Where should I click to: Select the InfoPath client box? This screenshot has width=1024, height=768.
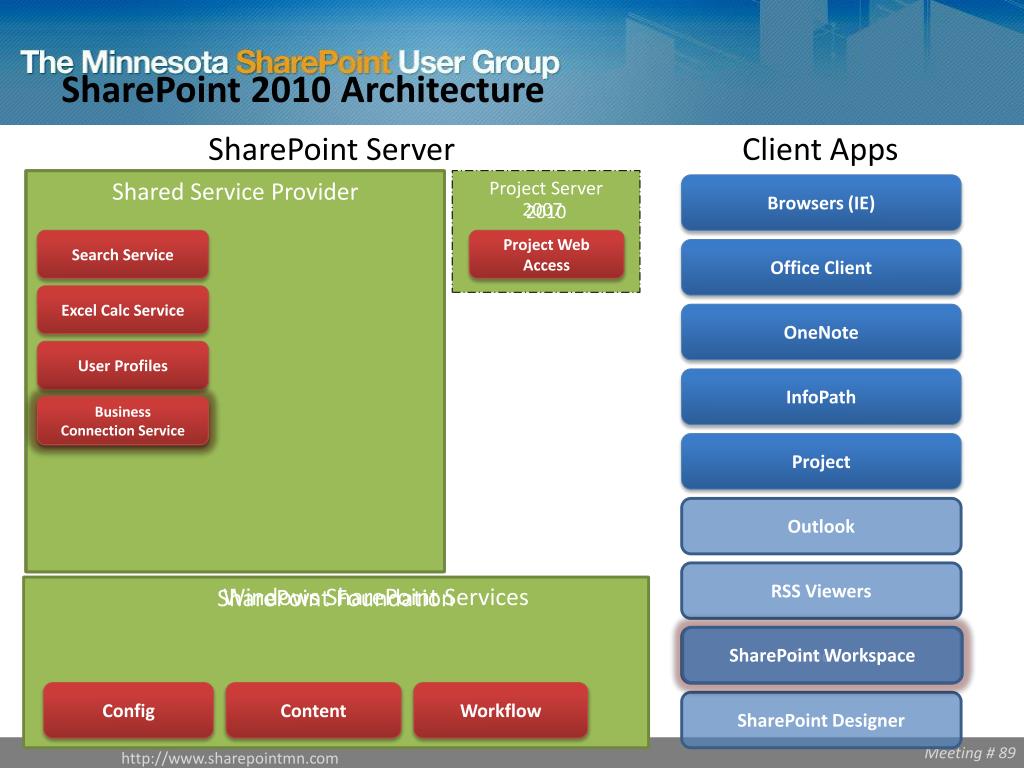tap(821, 396)
